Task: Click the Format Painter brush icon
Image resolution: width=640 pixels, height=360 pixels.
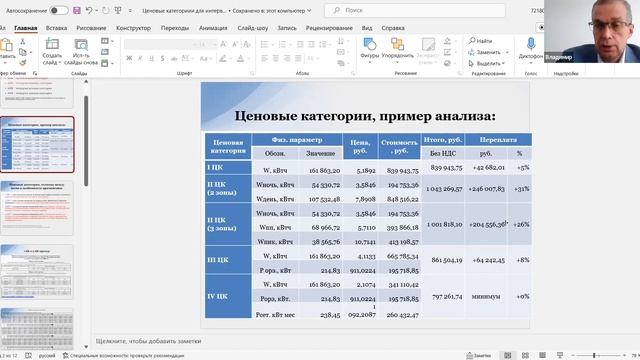Action: [x=23, y=63]
